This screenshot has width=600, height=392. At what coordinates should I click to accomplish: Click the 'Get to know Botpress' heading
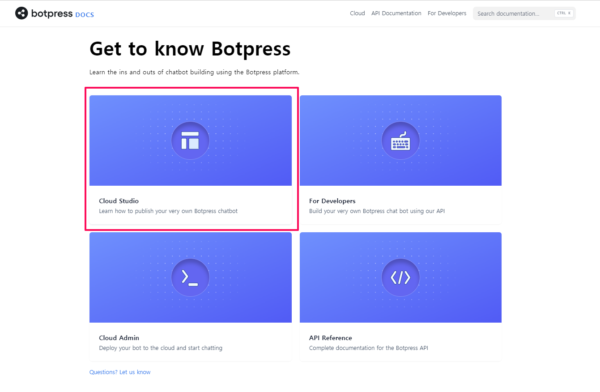pyautogui.click(x=190, y=49)
